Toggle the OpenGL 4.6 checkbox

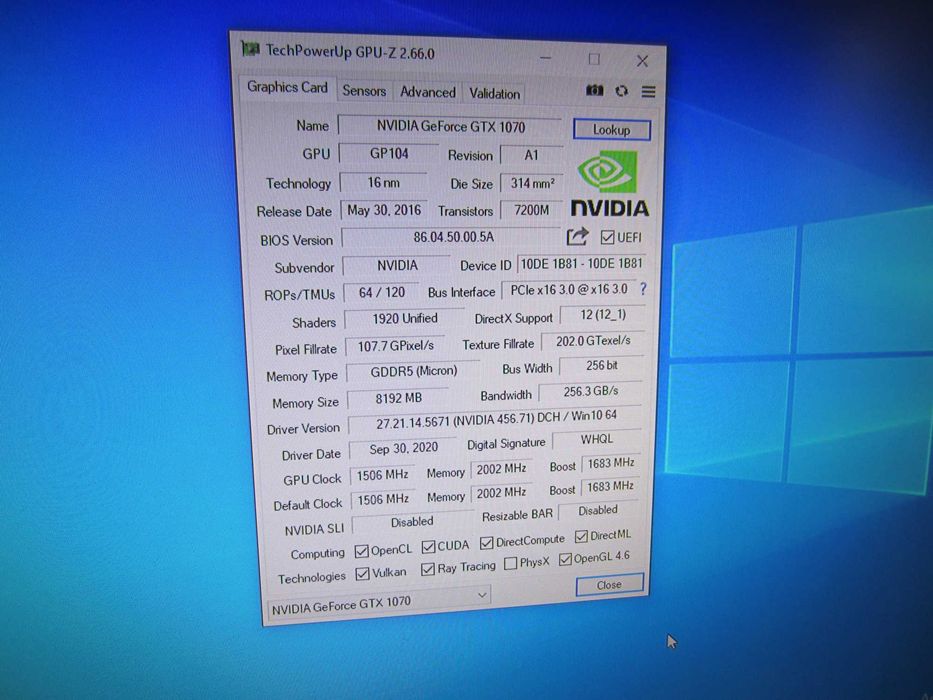coord(565,559)
